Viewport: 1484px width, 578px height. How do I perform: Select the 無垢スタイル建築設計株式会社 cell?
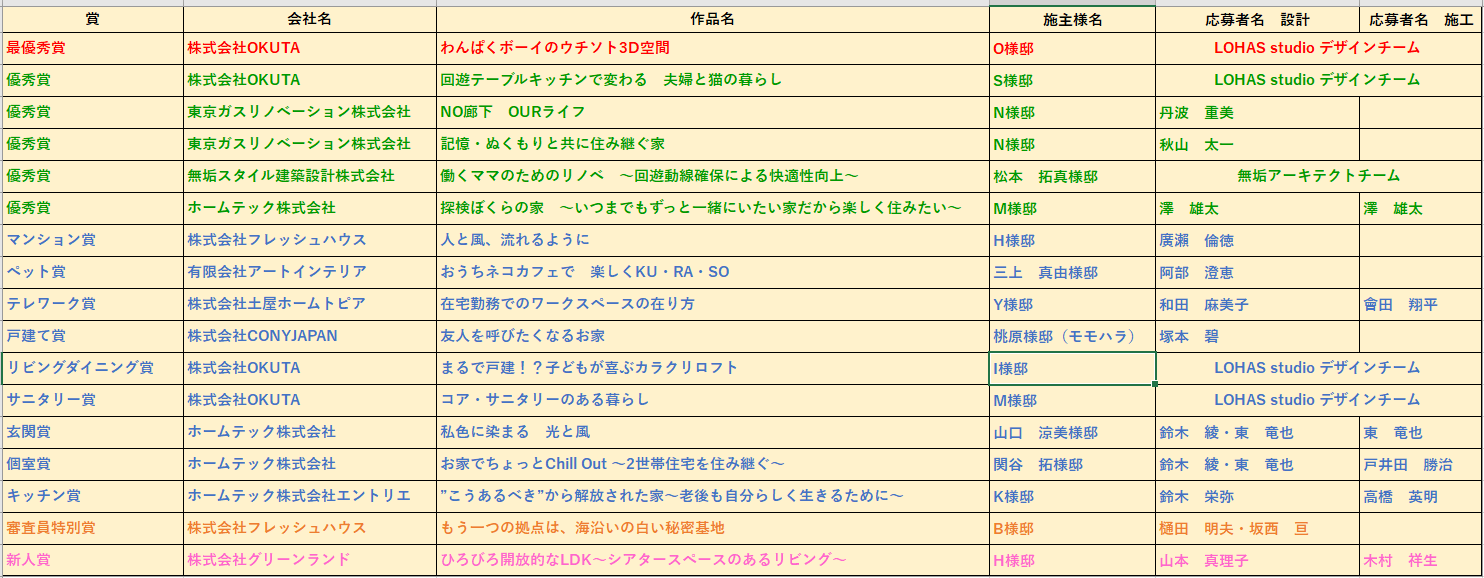[310, 176]
